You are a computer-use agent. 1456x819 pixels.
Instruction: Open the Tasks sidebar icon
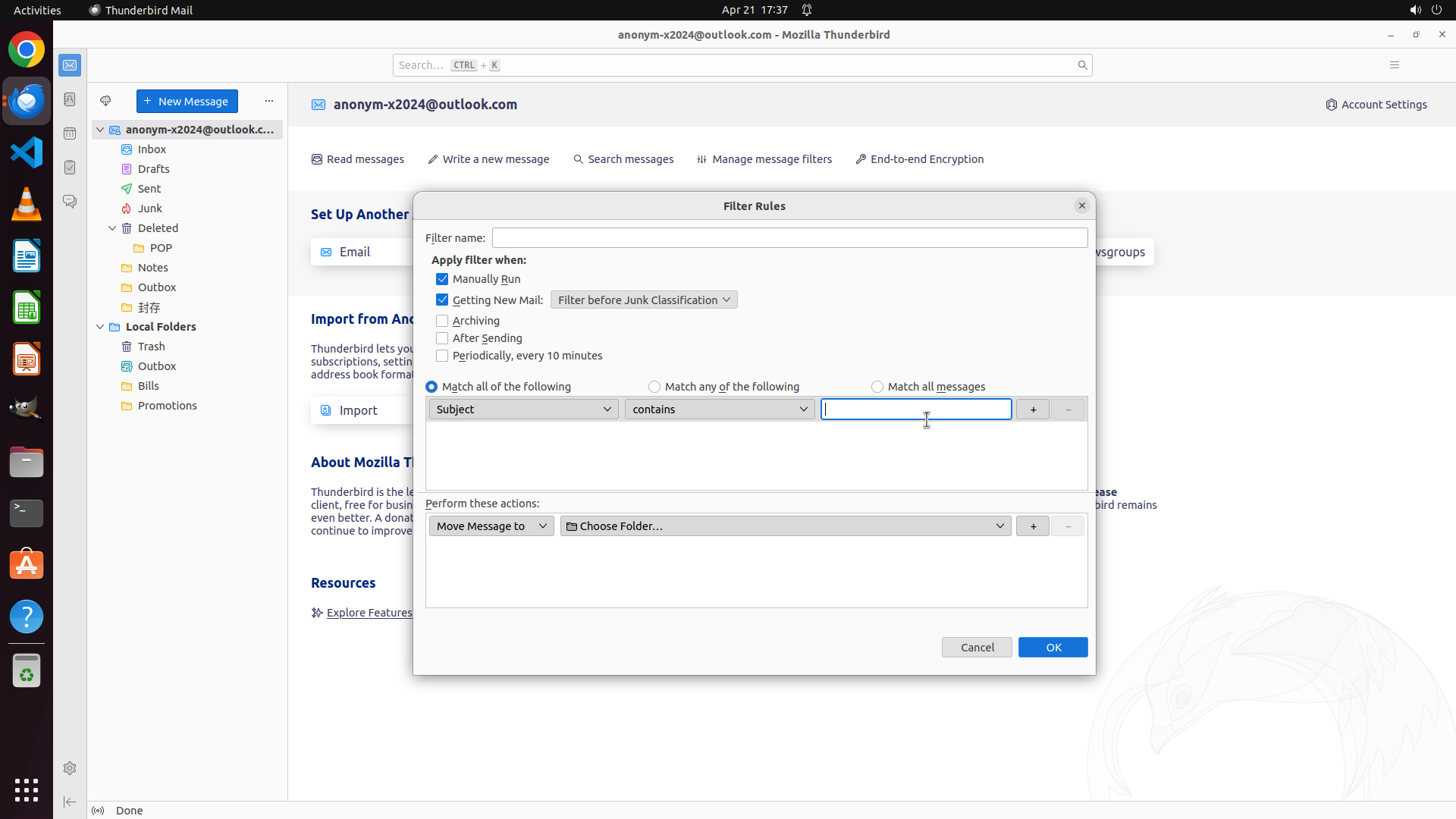click(x=70, y=168)
